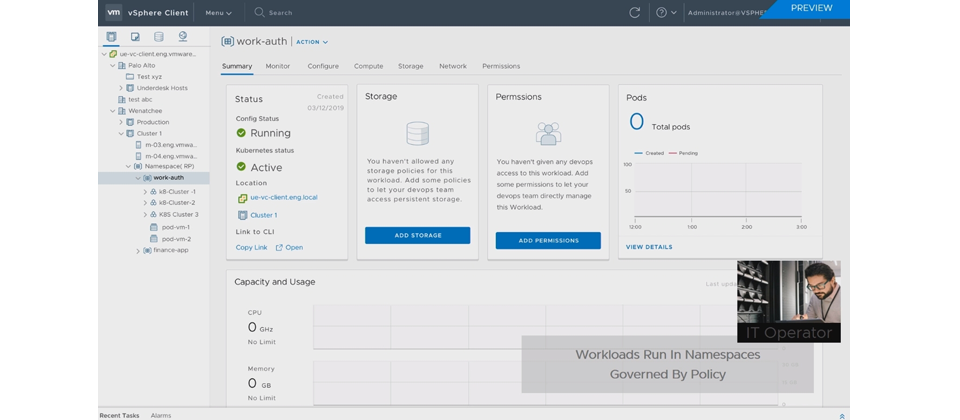Refresh the vSphere Client view

[x=635, y=12]
